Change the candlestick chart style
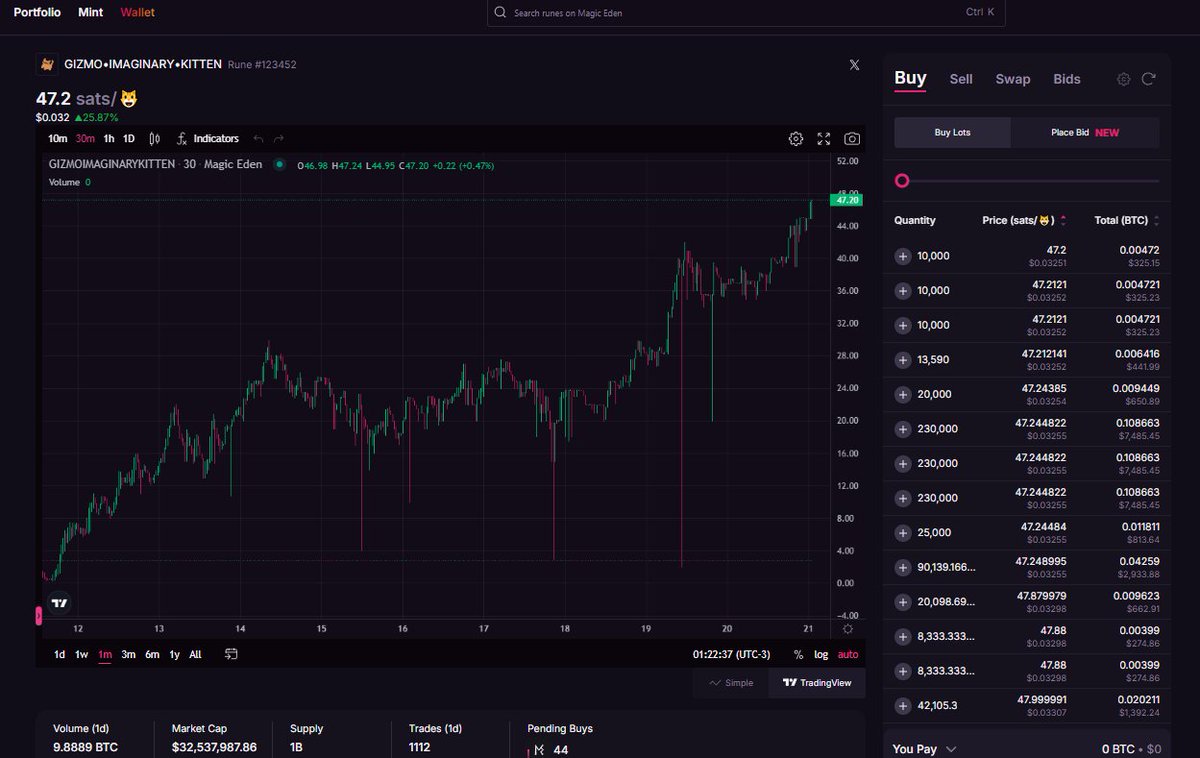Screen dimensions: 1200x758 [x=155, y=139]
